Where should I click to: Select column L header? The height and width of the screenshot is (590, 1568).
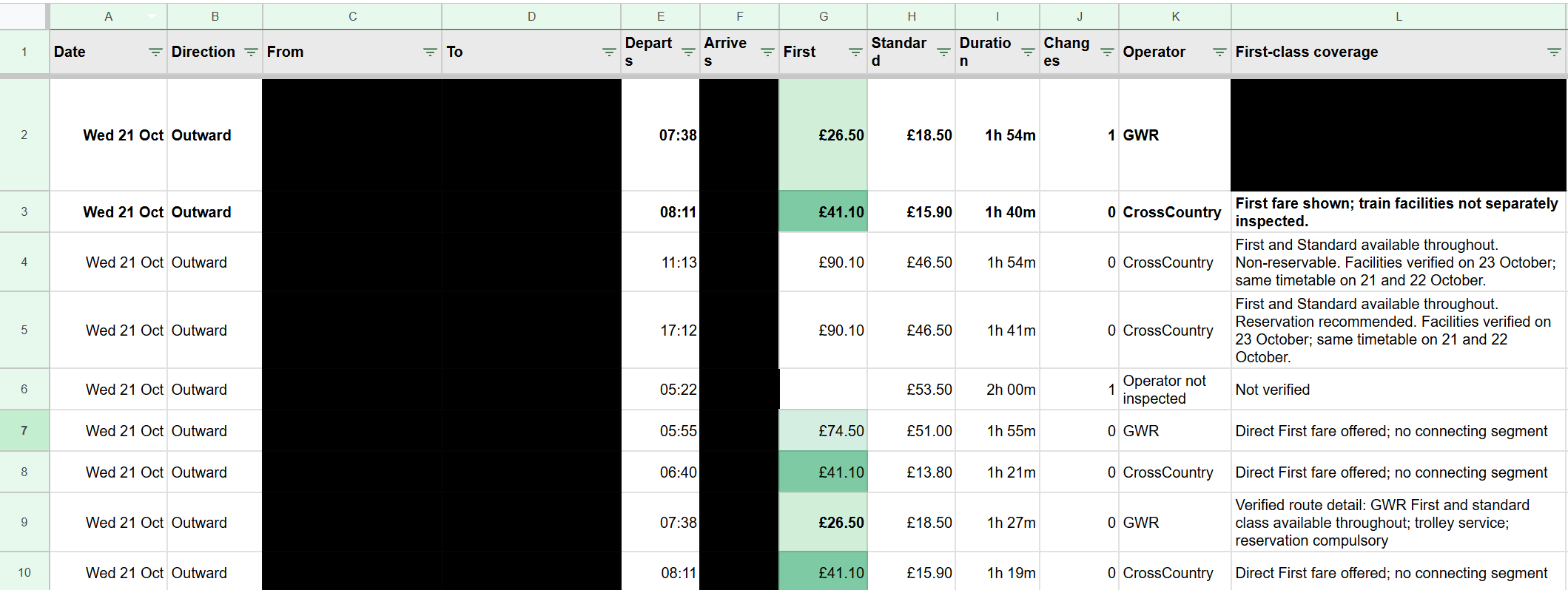click(1399, 16)
